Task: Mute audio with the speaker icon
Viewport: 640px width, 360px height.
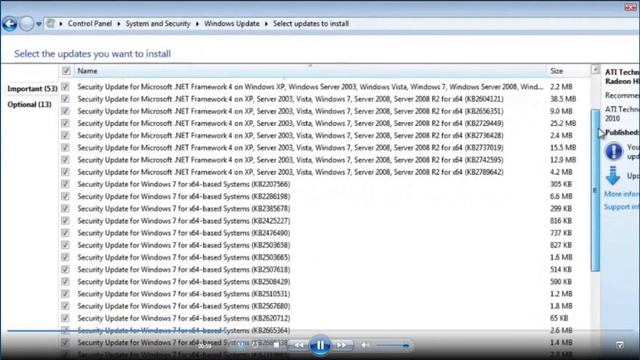Action: (365, 345)
